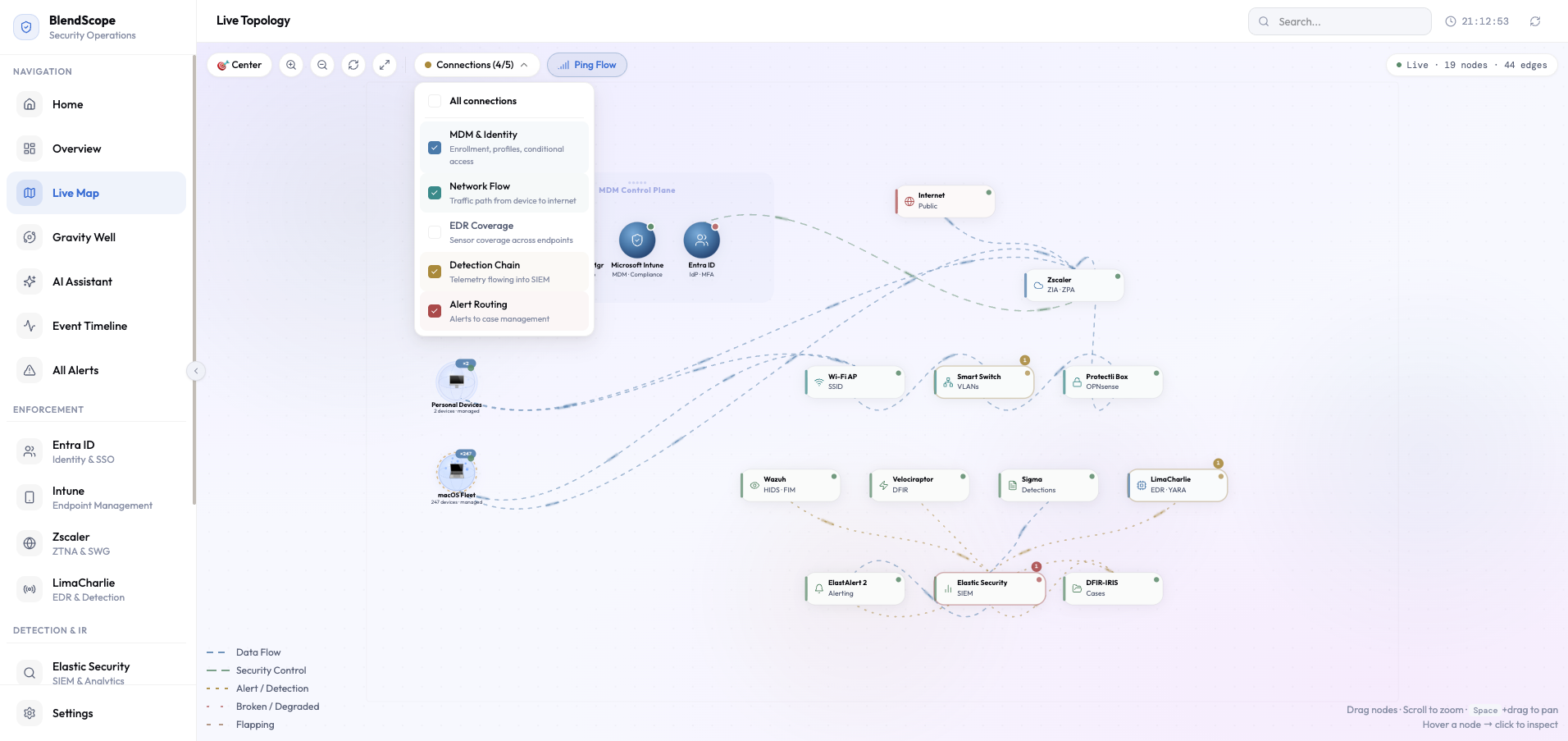Expand the map to fullscreen

pyautogui.click(x=385, y=65)
